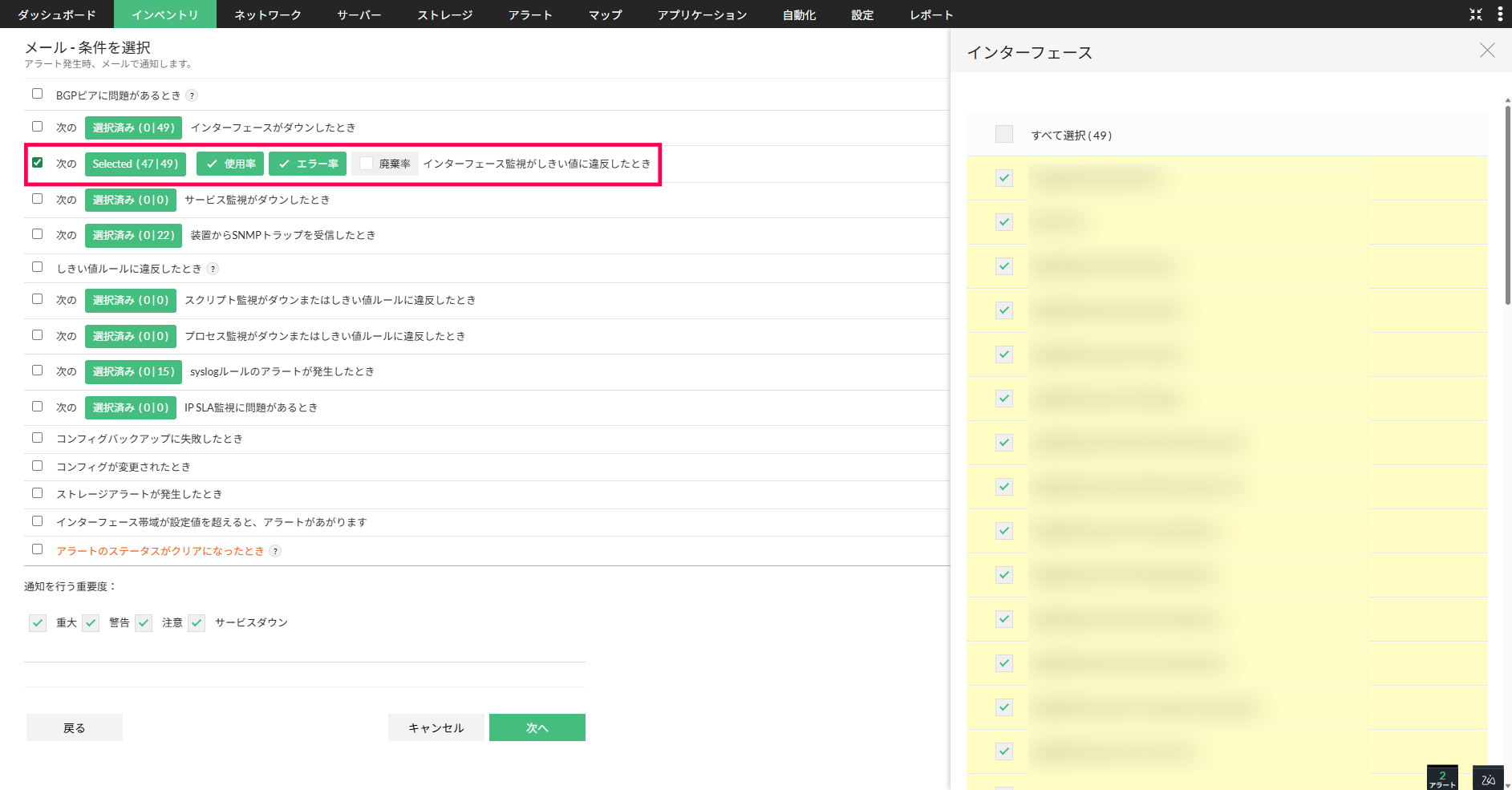Image resolution: width=1512 pixels, height=790 pixels.
Task: Tick the syslogルールのアラートが発生したとき checkbox
Action: 37,371
